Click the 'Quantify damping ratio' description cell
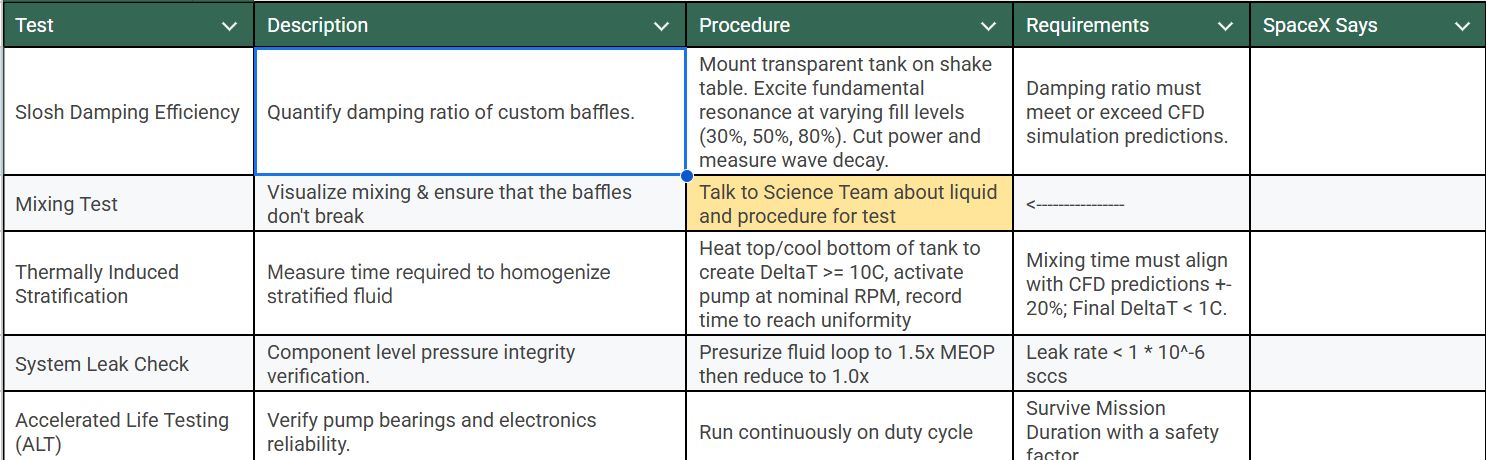The height and width of the screenshot is (460, 1486). [470, 112]
